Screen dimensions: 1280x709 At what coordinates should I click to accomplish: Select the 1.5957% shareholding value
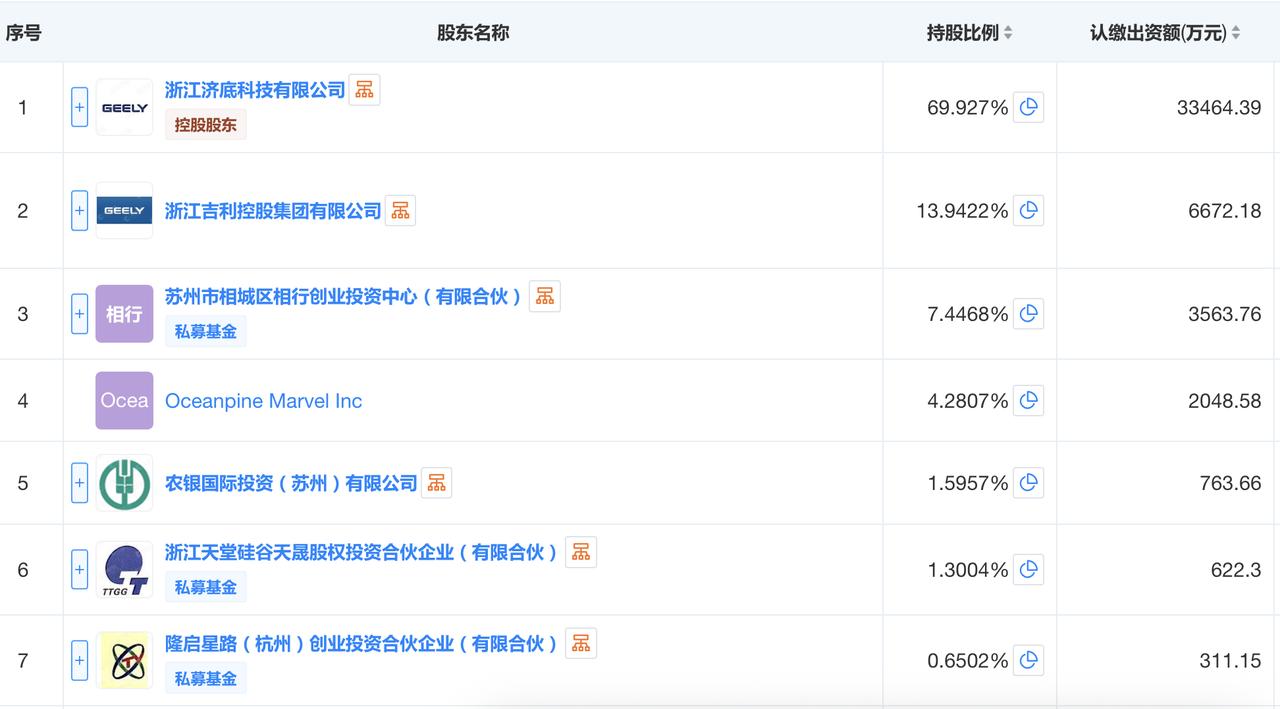[x=968, y=483]
